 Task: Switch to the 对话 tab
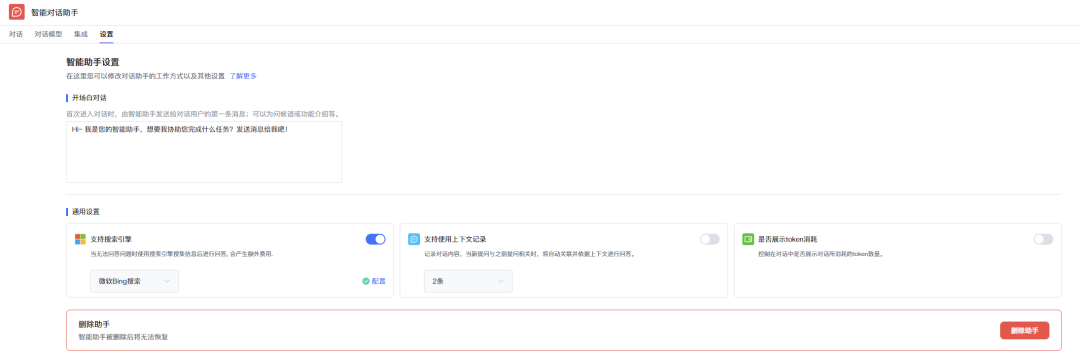pyautogui.click(x=16, y=34)
